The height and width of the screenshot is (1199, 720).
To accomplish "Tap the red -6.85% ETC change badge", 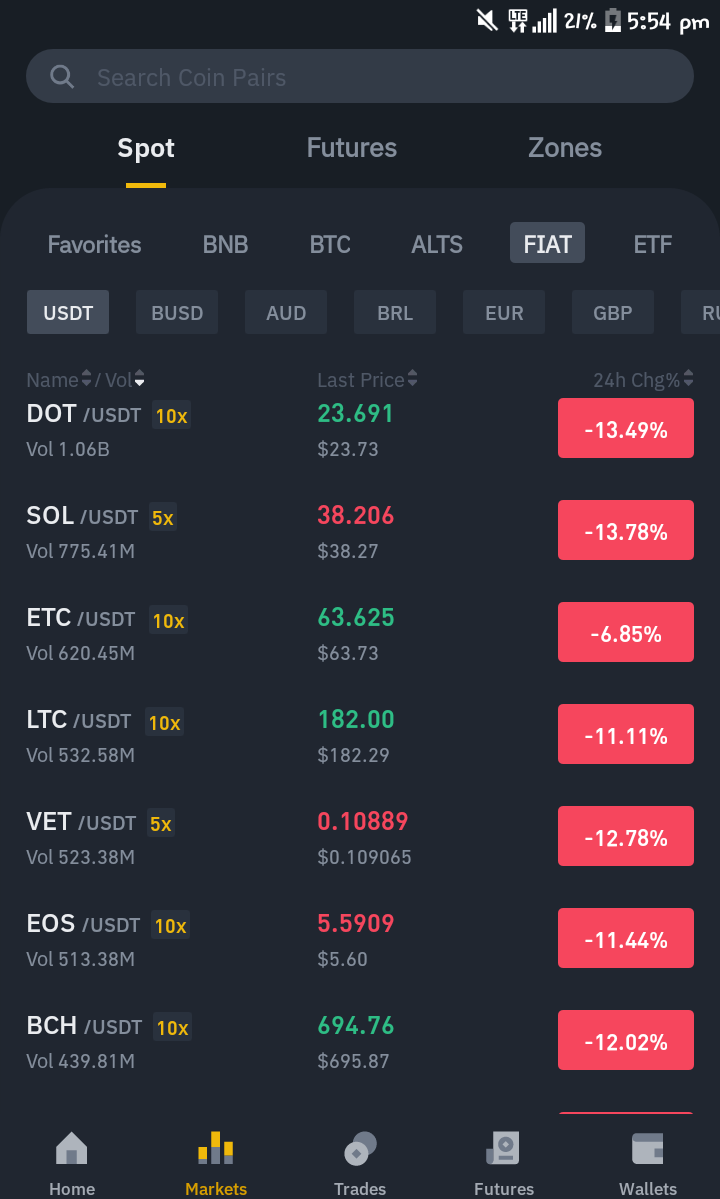I will pyautogui.click(x=626, y=632).
